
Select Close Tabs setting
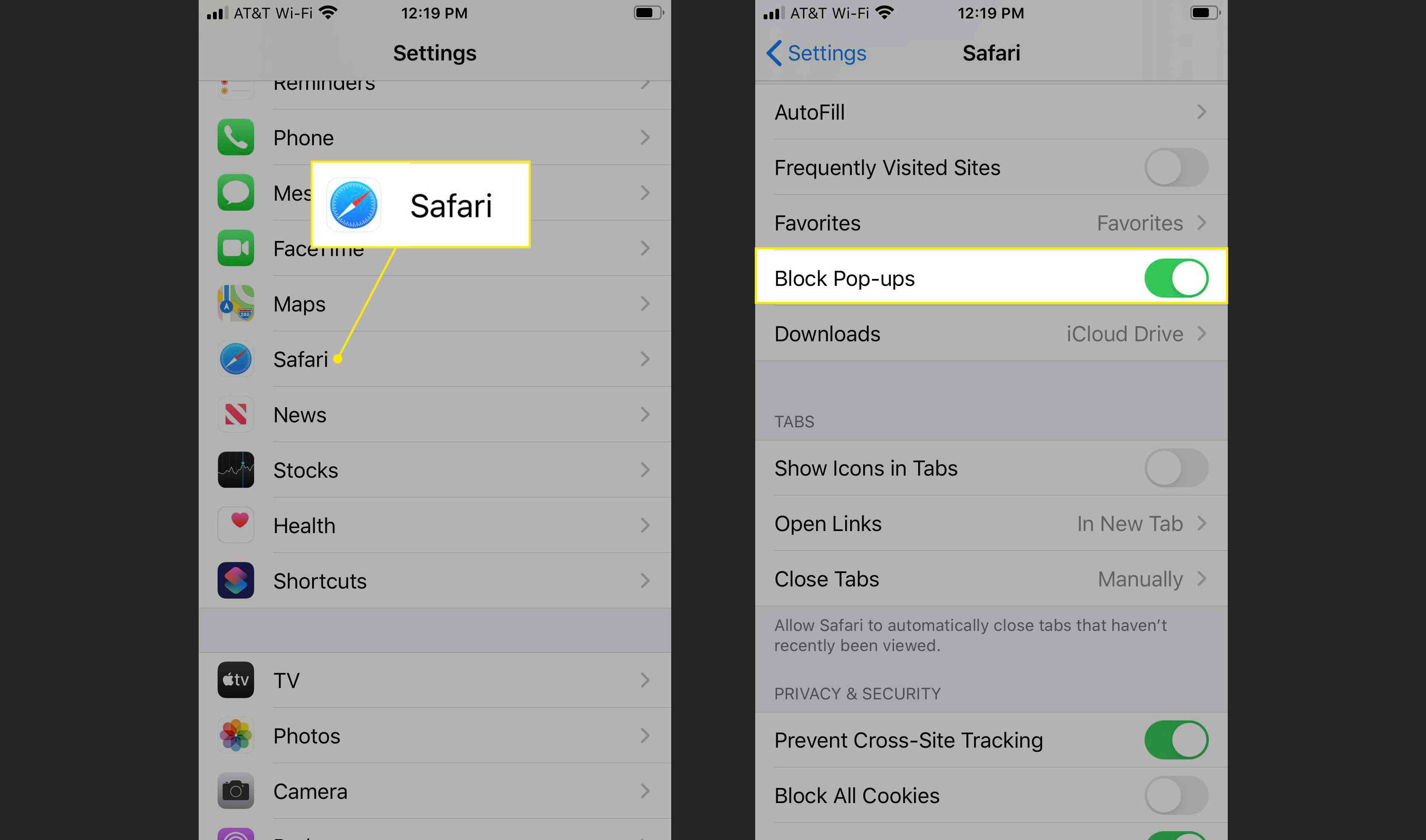[991, 578]
